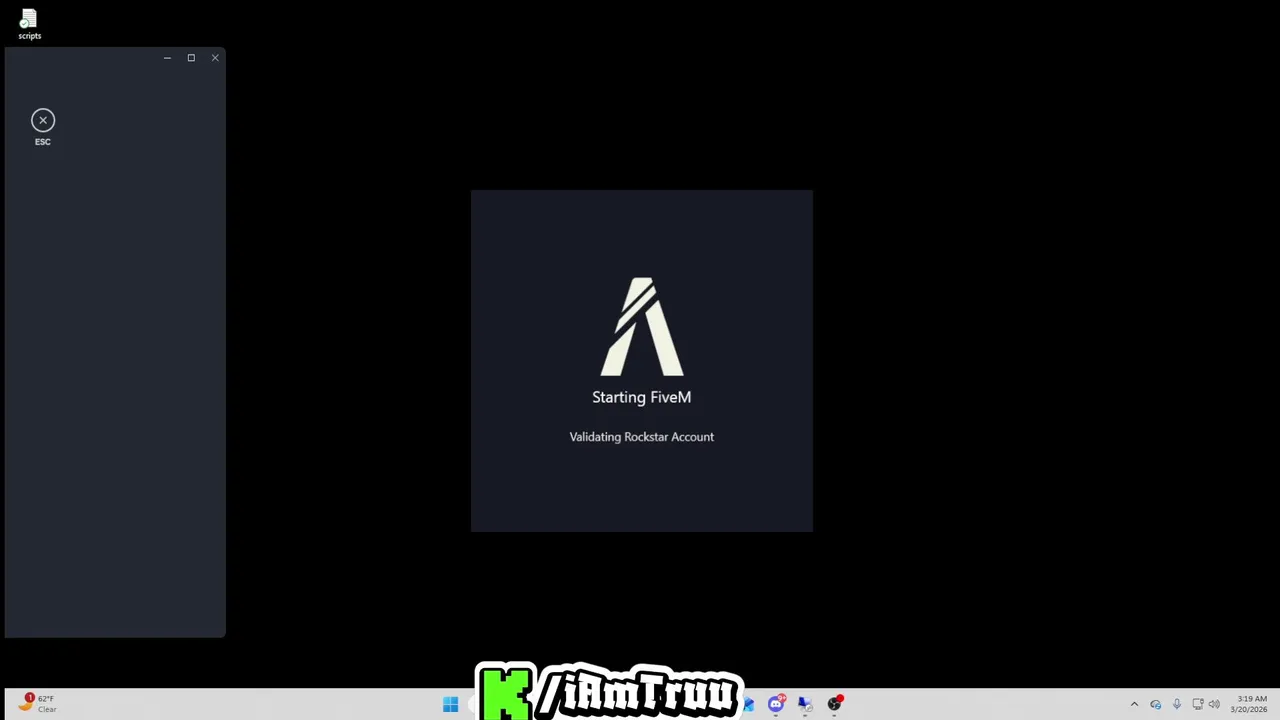1280x720 pixels.
Task: Open the volume speaker tray icon
Action: (x=1214, y=704)
